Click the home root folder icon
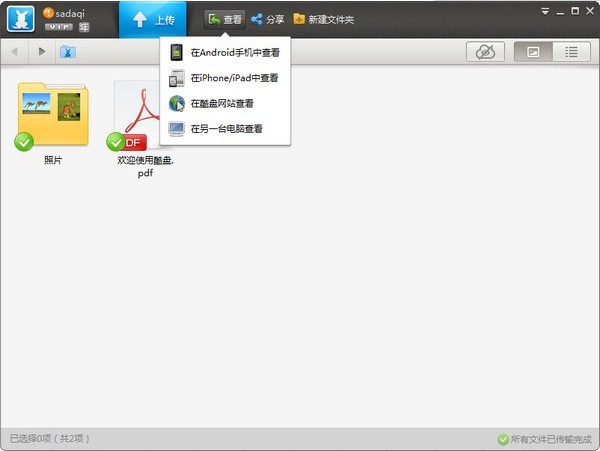Screen dimensions: 600x451 tap(68, 51)
